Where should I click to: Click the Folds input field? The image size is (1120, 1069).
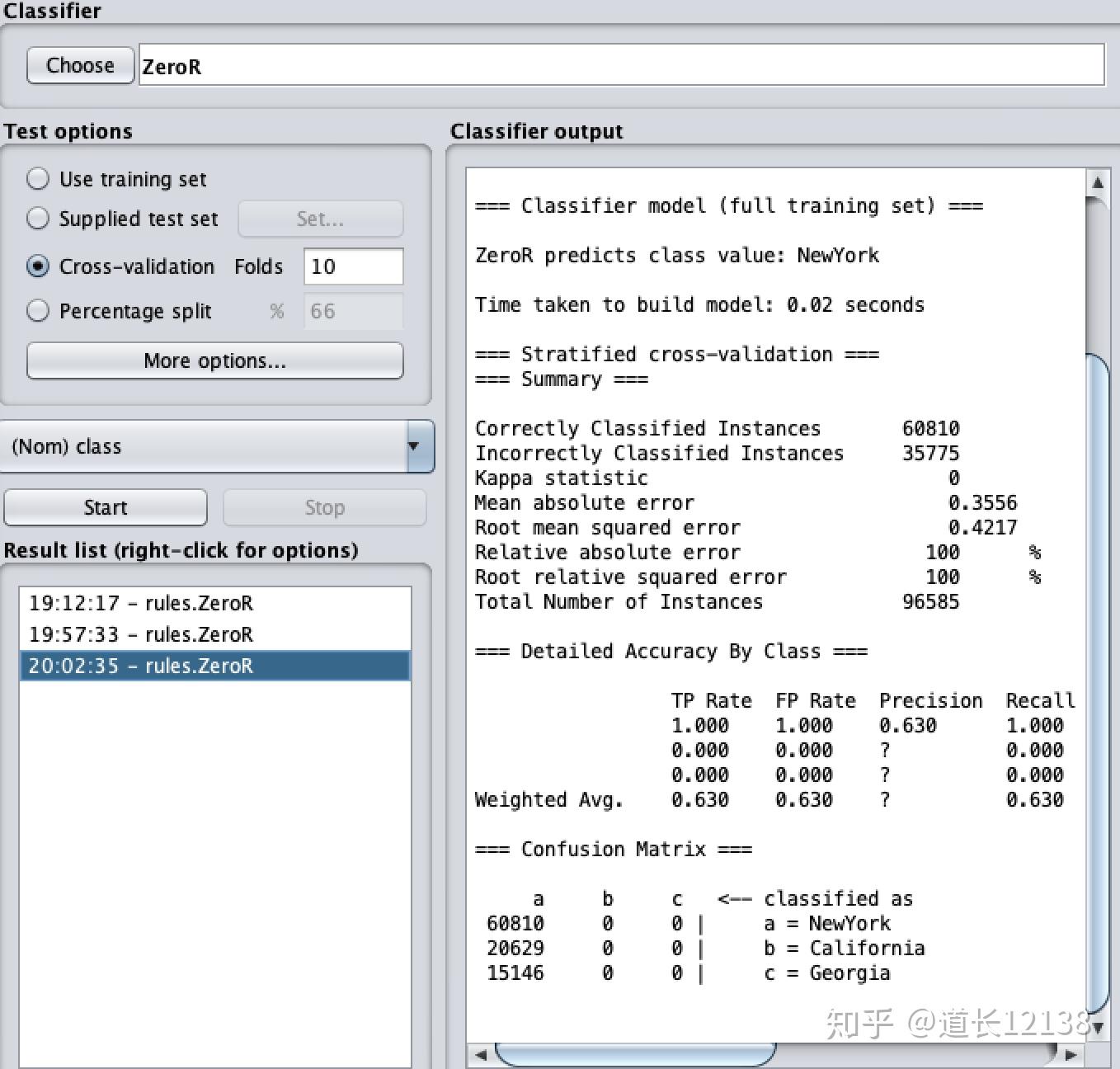pyautogui.click(x=353, y=266)
